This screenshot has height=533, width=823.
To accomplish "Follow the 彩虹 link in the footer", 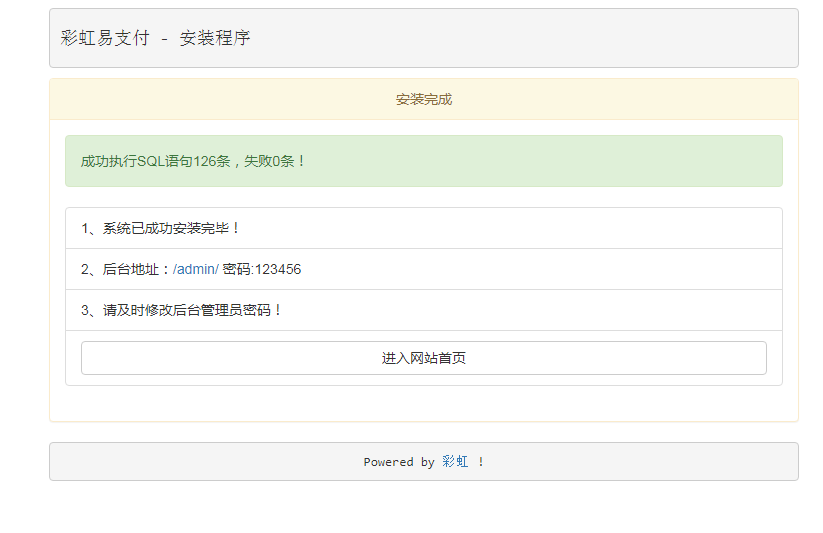I will click(455, 462).
